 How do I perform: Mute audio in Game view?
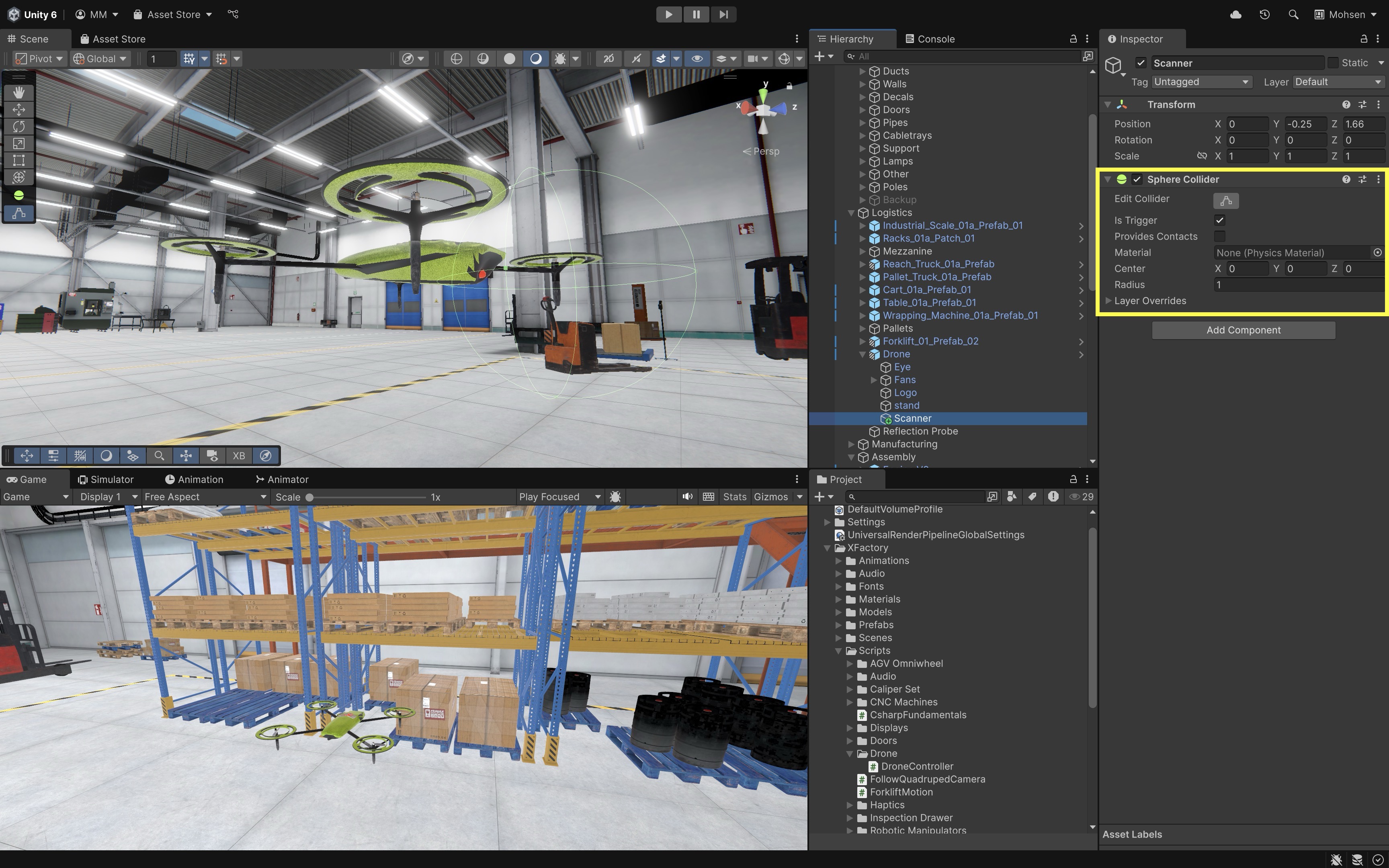(687, 497)
